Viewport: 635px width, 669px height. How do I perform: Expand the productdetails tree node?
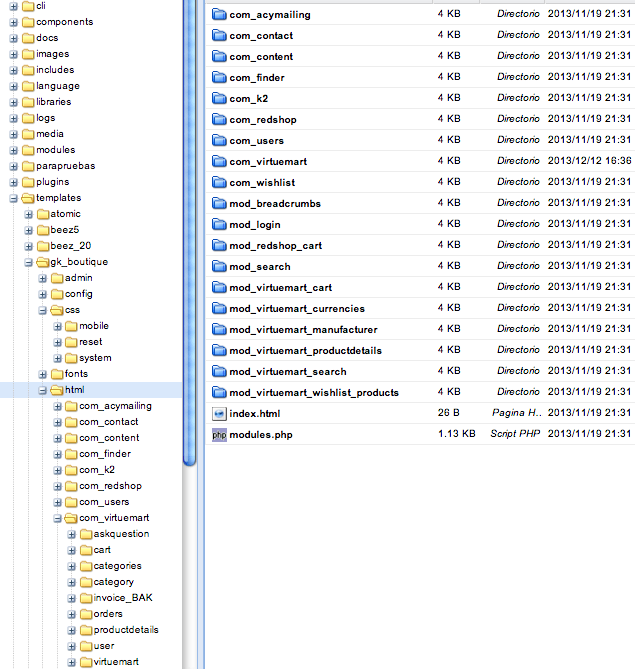click(72, 630)
